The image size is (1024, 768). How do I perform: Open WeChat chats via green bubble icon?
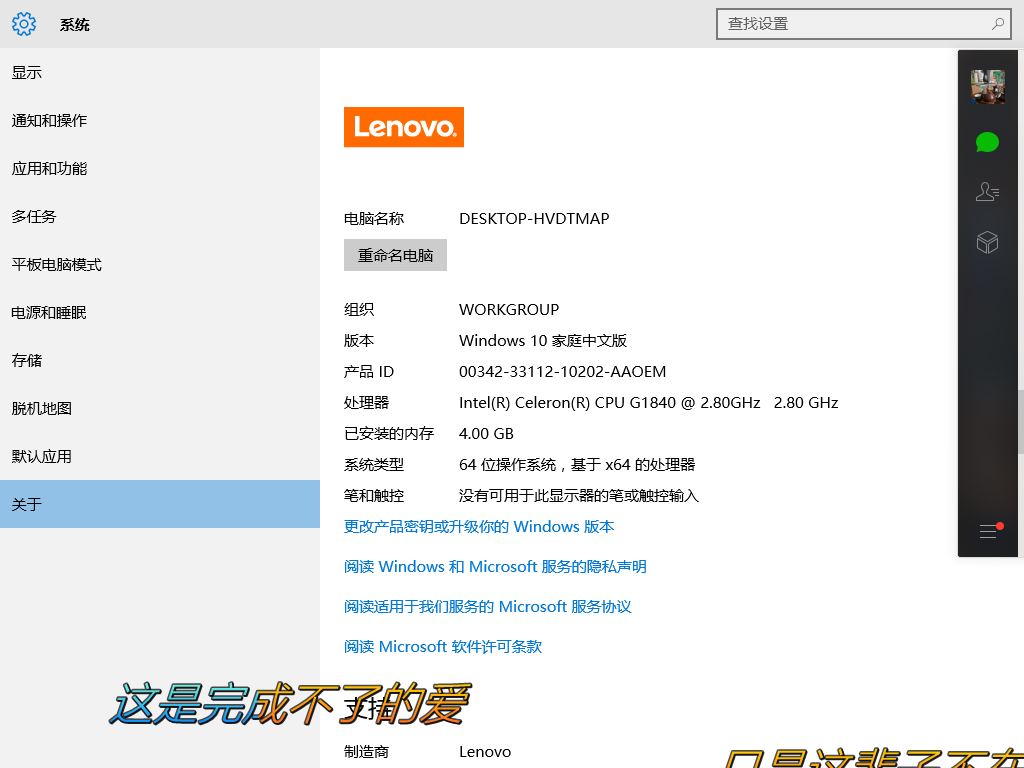pyautogui.click(x=987, y=142)
